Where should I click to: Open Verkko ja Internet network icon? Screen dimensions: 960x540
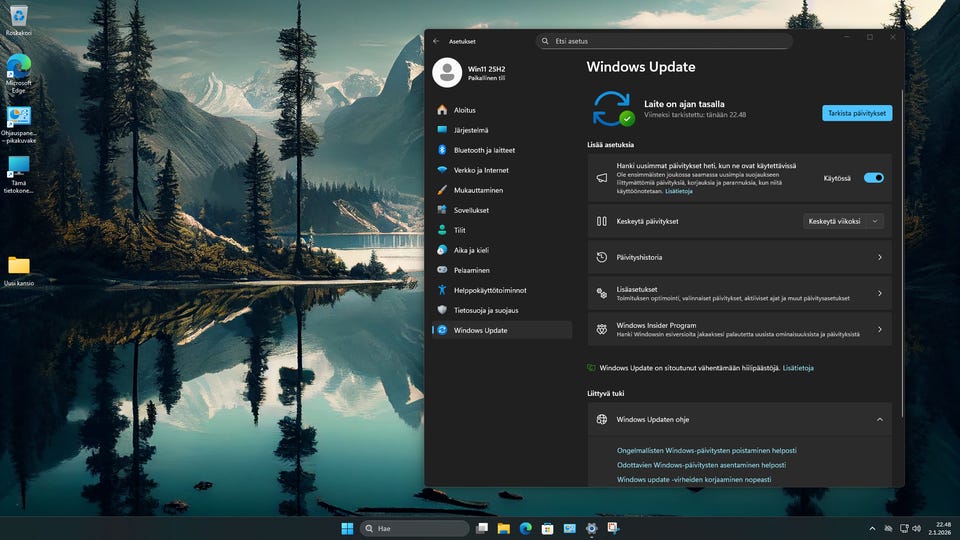442,170
